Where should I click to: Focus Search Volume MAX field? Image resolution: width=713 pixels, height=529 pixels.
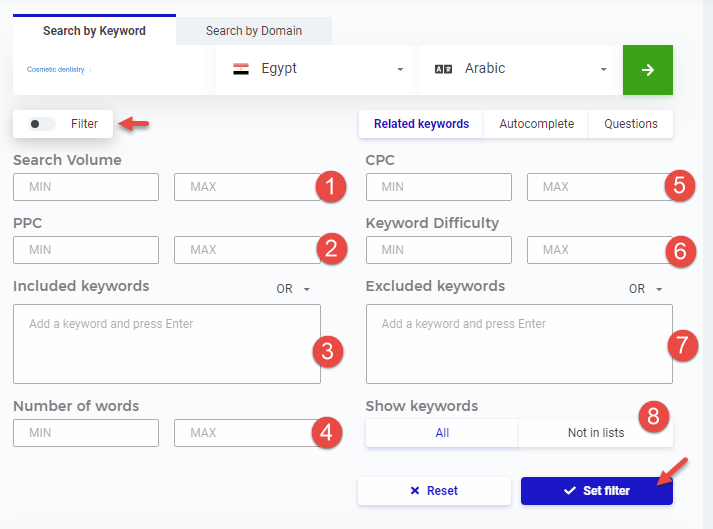pyautogui.click(x=247, y=187)
